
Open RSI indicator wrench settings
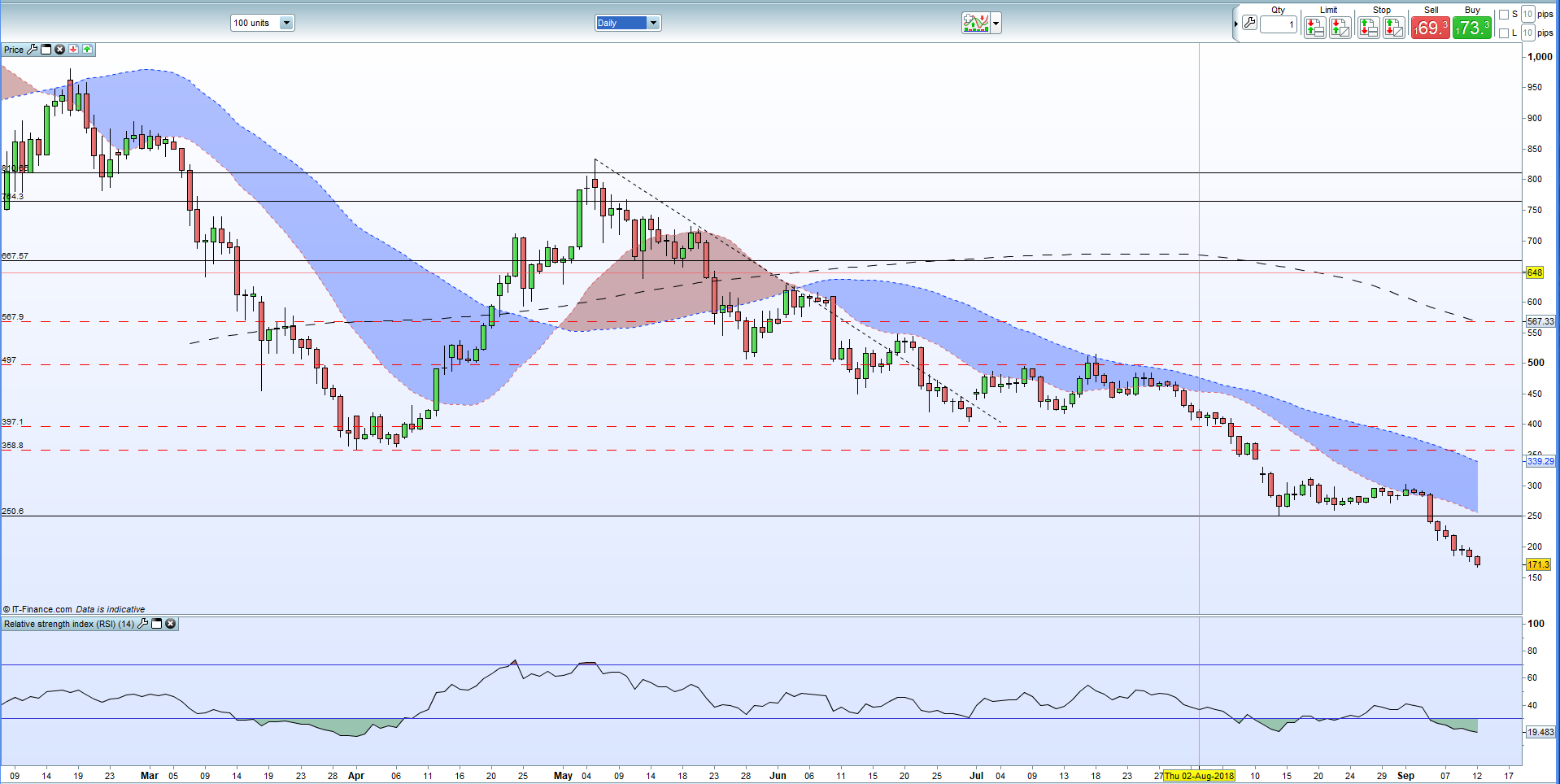(143, 624)
